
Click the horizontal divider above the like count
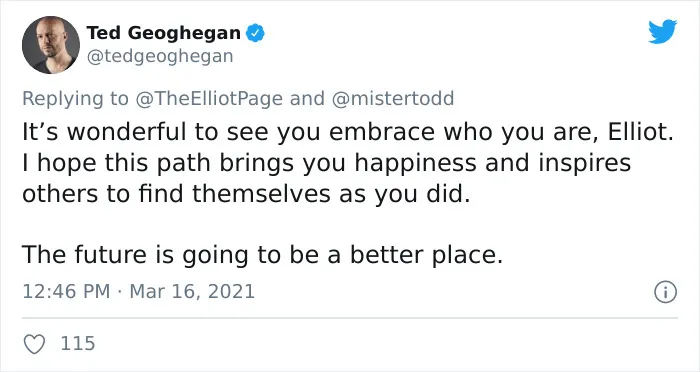[350, 318]
